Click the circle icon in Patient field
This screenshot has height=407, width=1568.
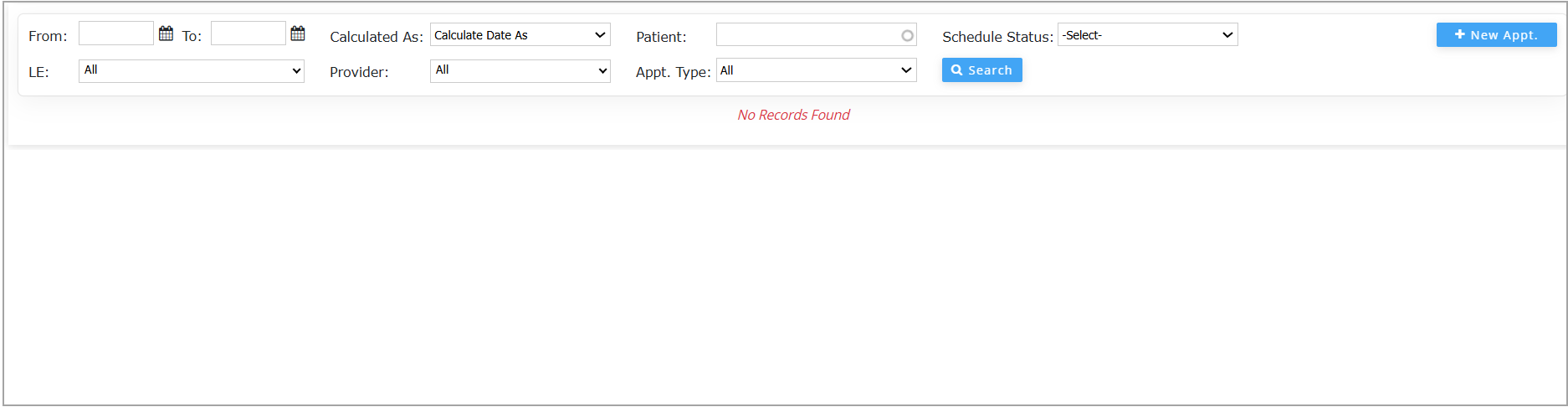(x=907, y=36)
